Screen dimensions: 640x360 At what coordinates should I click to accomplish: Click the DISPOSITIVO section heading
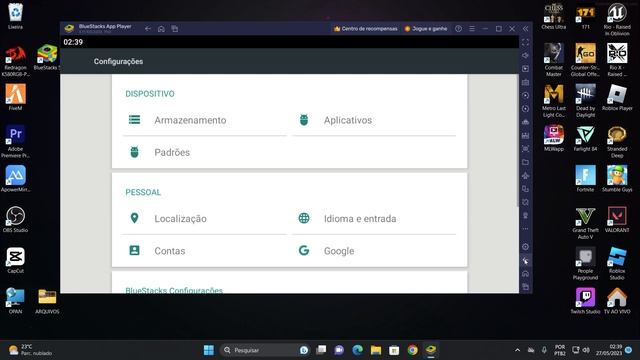coord(150,94)
